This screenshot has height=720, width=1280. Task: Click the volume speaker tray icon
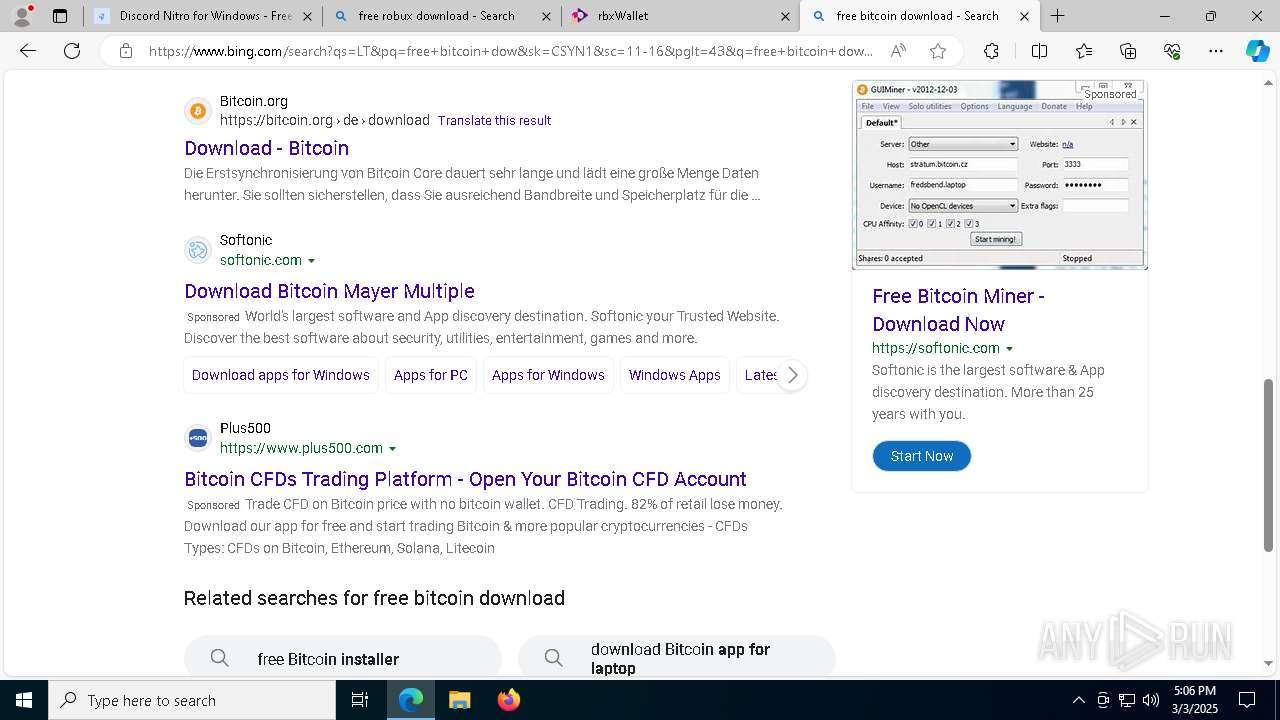[1151, 700]
